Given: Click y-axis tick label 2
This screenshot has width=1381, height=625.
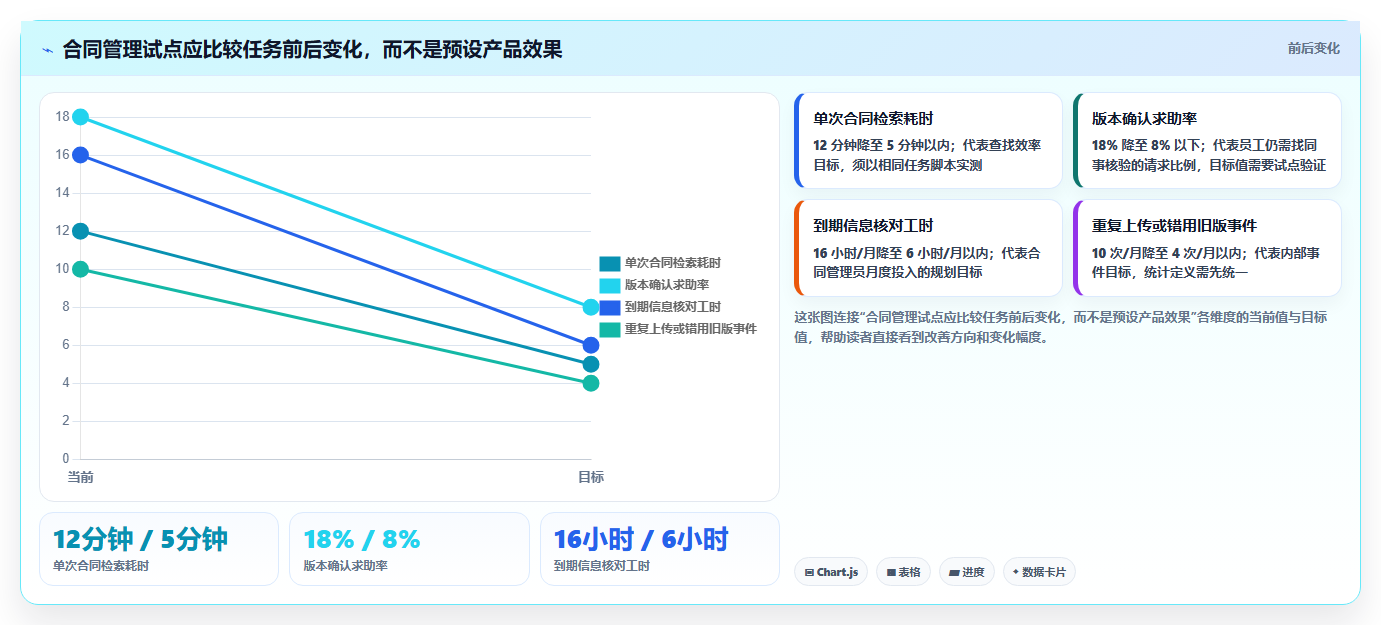Looking at the screenshot, I should point(66,421).
